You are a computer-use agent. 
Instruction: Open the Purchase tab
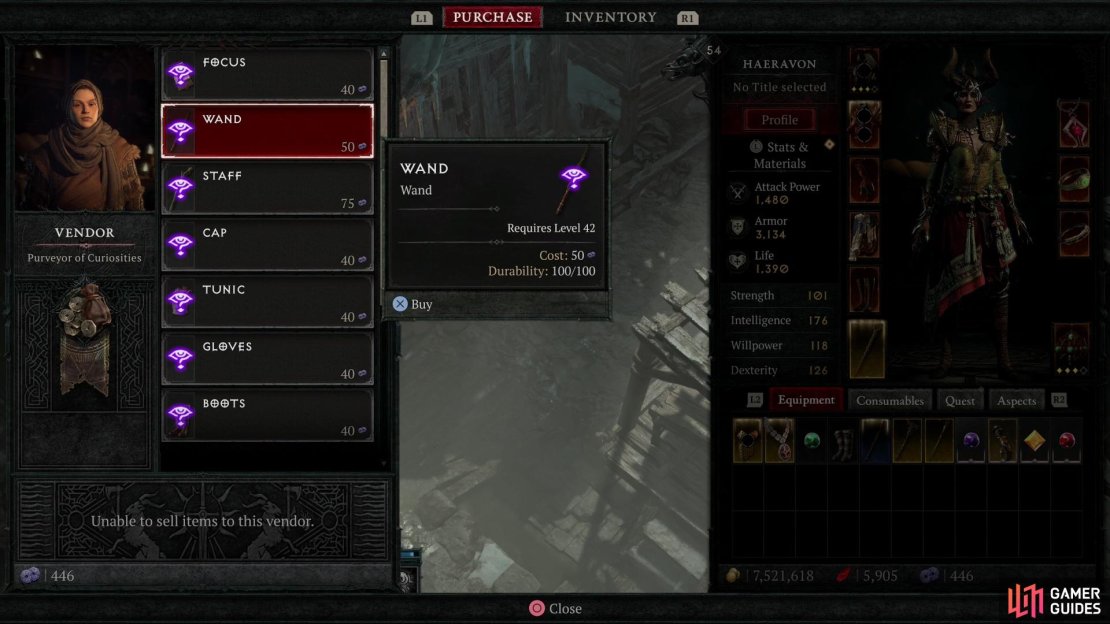pyautogui.click(x=493, y=17)
